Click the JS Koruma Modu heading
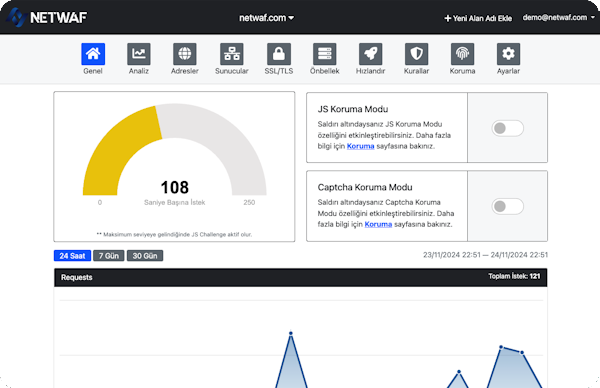Viewport: 600px width, 388px height. pyautogui.click(x=353, y=109)
